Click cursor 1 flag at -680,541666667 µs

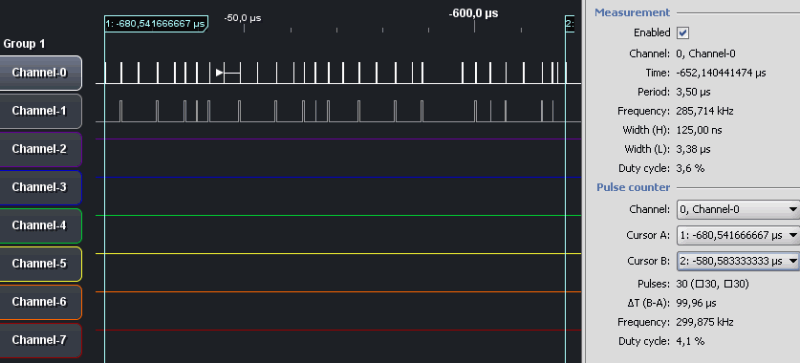point(156,24)
